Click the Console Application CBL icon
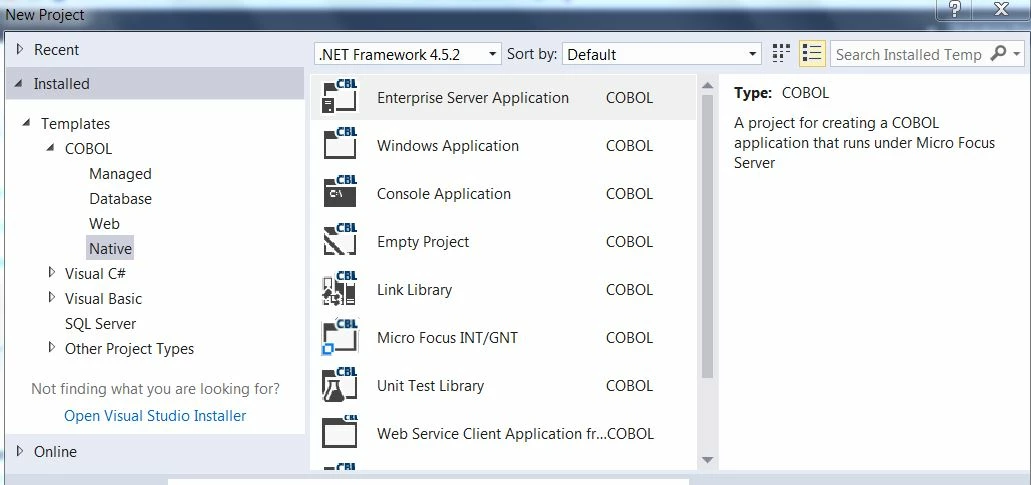Image resolution: width=1031 pixels, height=485 pixels. click(x=339, y=193)
